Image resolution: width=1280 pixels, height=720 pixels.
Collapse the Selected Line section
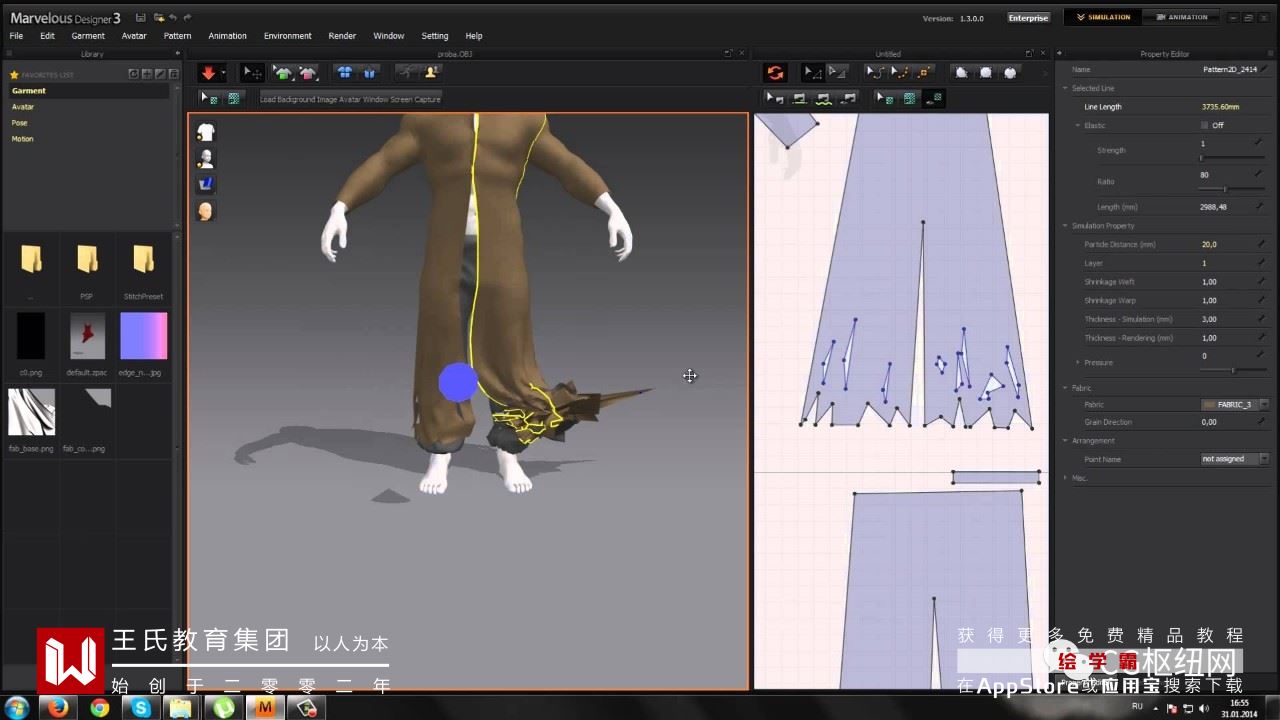(x=1066, y=88)
